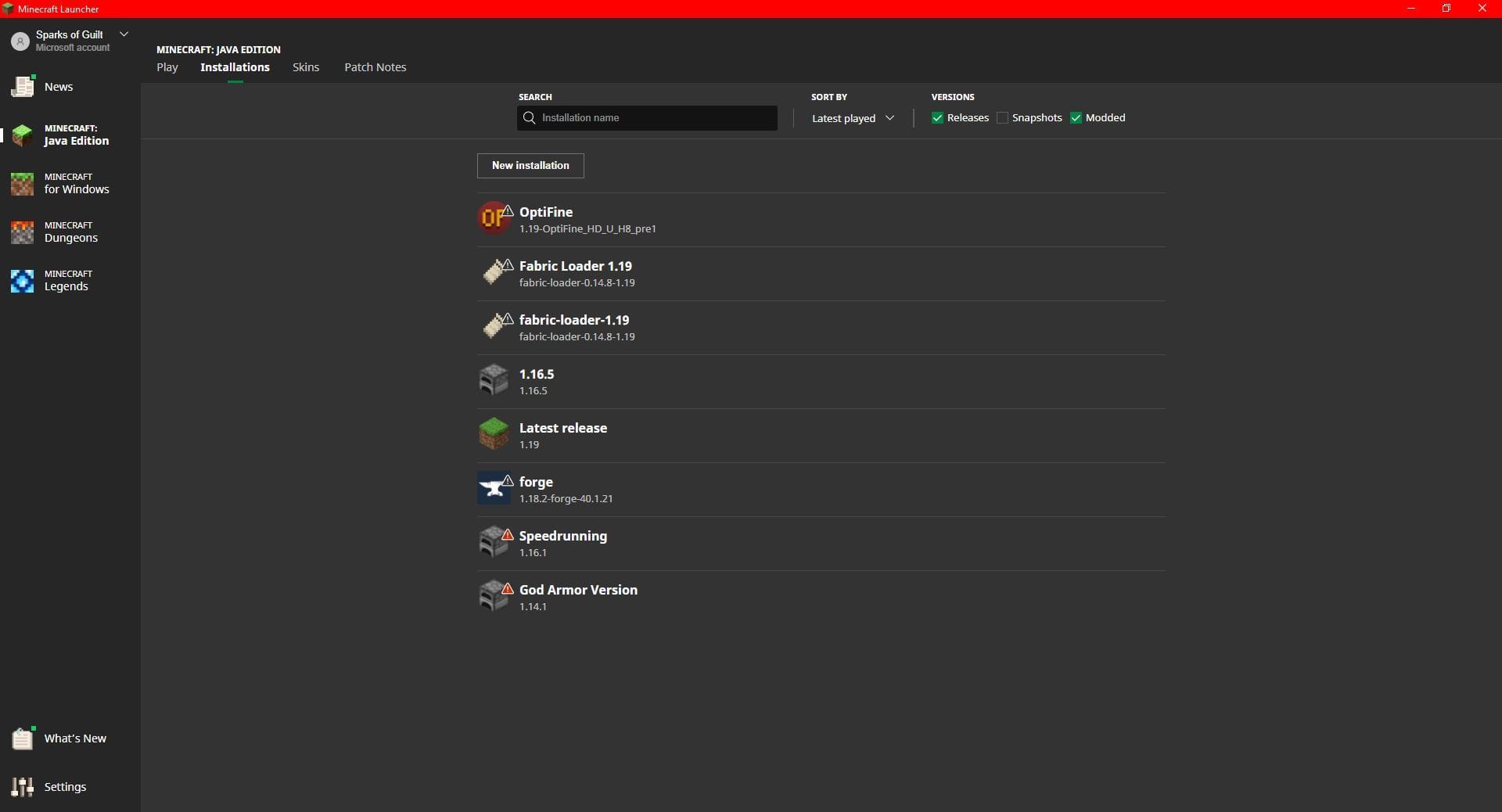Click the Latest release grass block icon

[493, 434]
